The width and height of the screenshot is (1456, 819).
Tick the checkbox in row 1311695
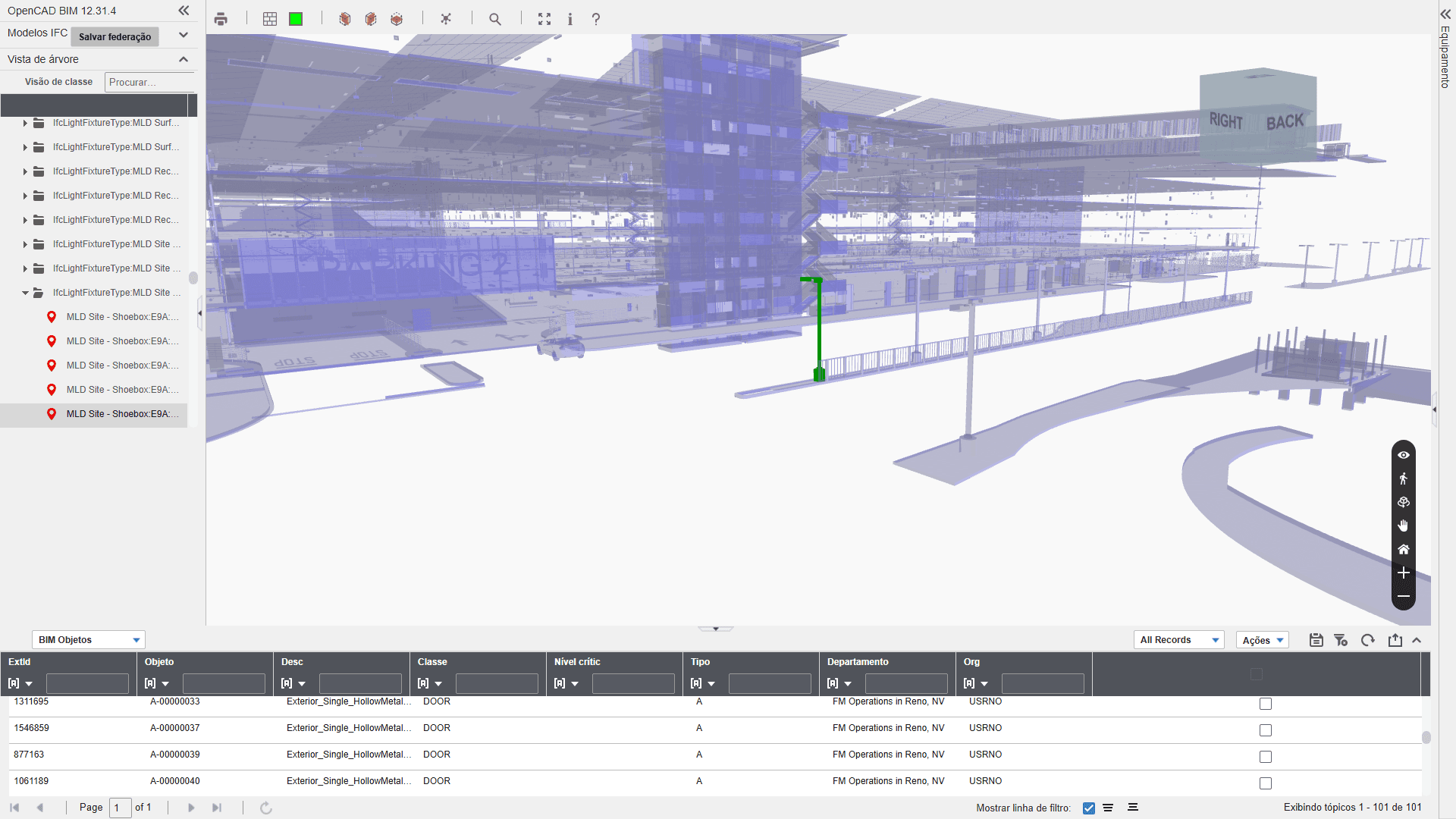(1266, 704)
